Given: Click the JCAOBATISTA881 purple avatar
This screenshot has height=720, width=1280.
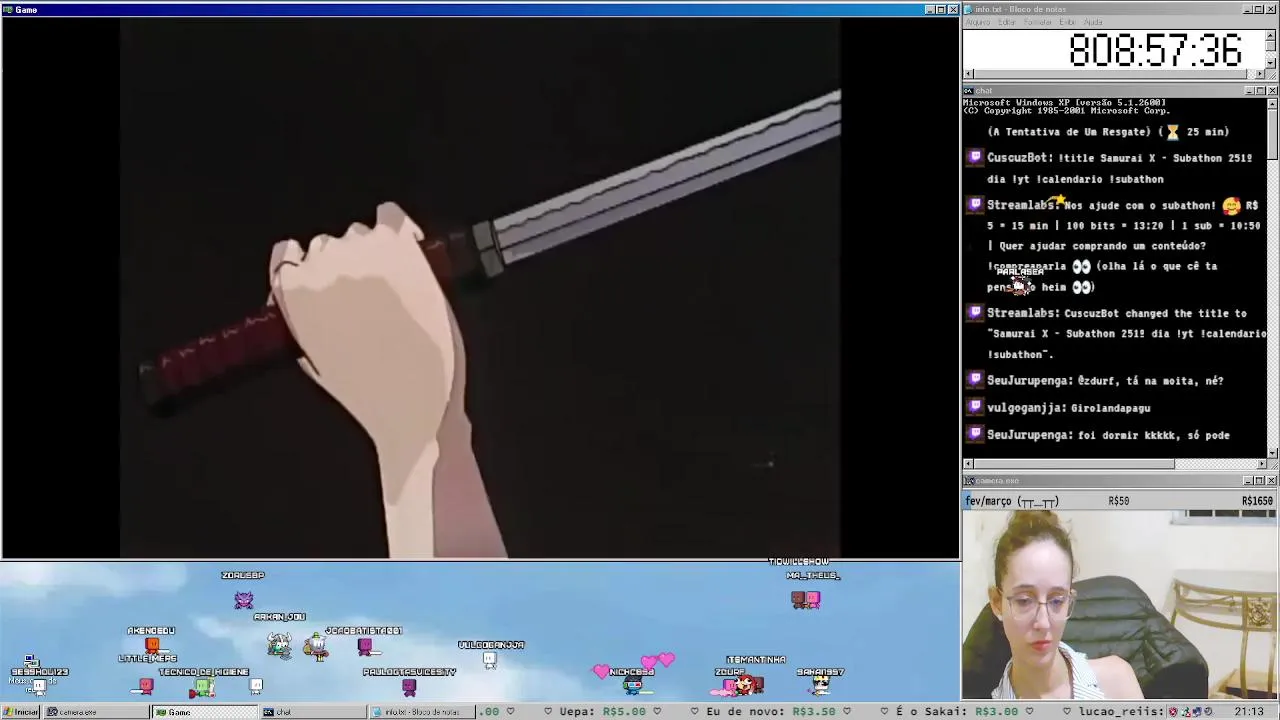Looking at the screenshot, I should (x=365, y=646).
